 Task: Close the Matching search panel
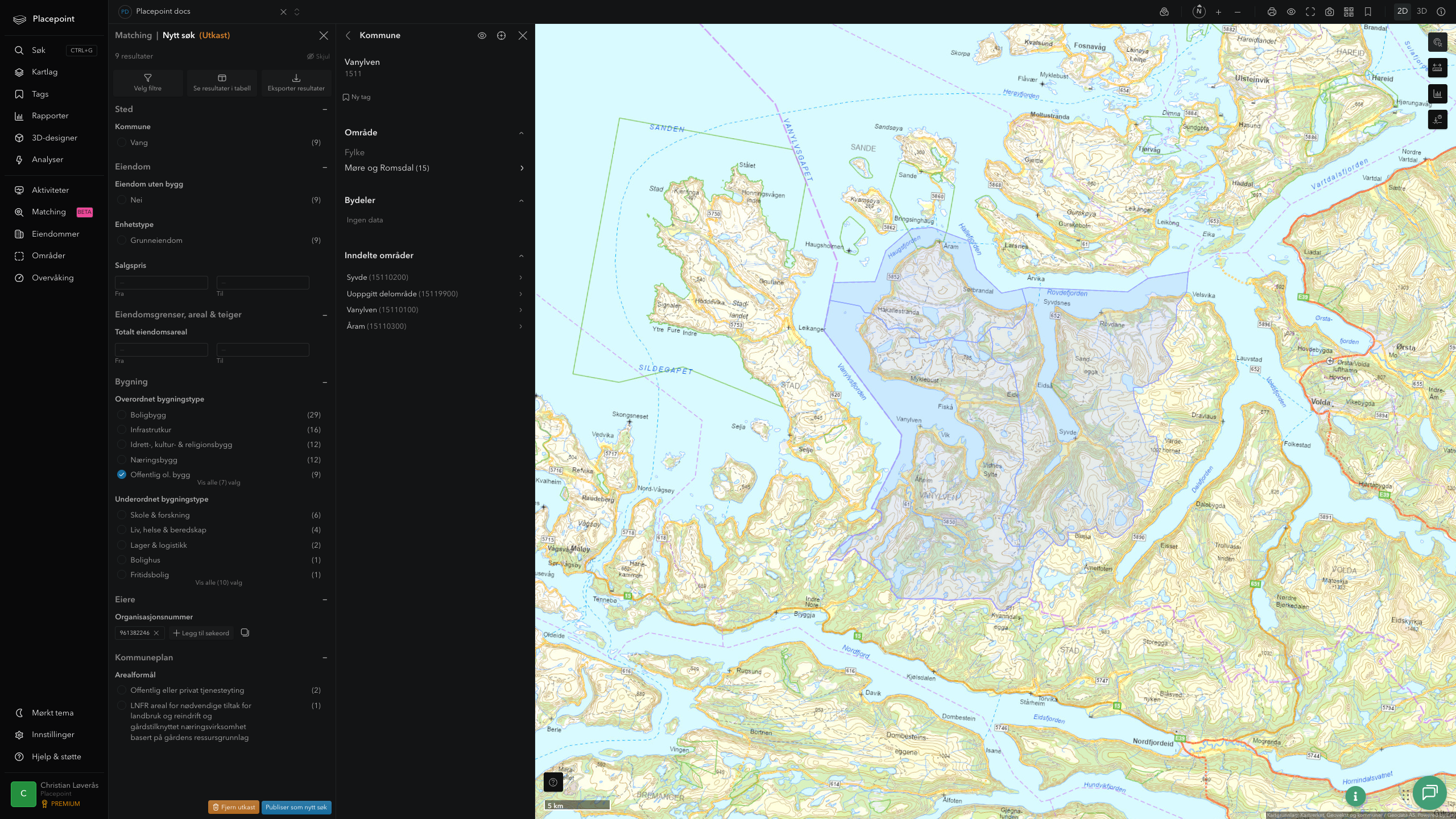(324, 35)
